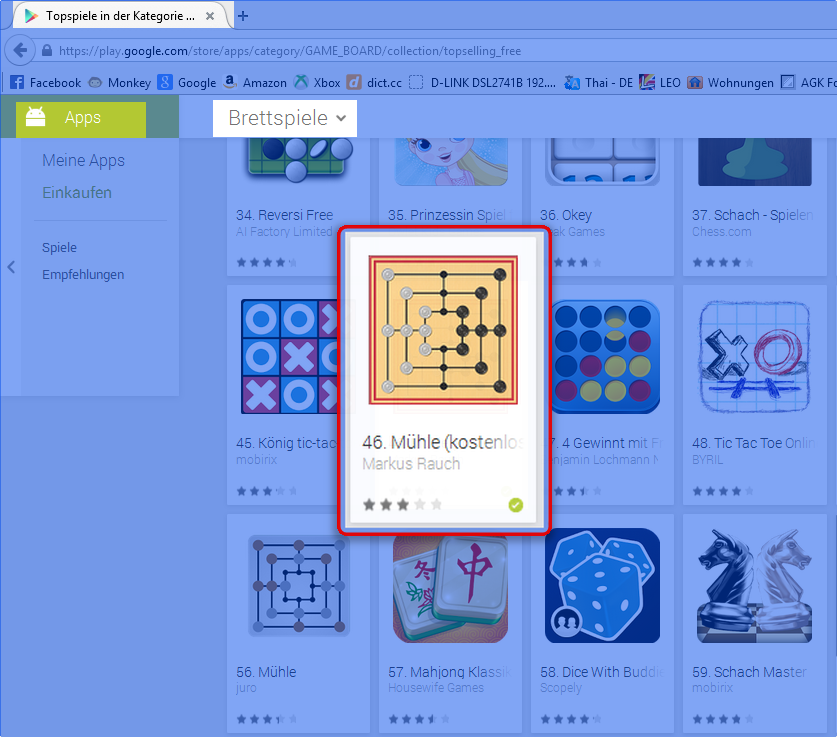This screenshot has height=737, width=837.
Task: Open the 58. Dice With Buddies title
Action: click(602, 672)
